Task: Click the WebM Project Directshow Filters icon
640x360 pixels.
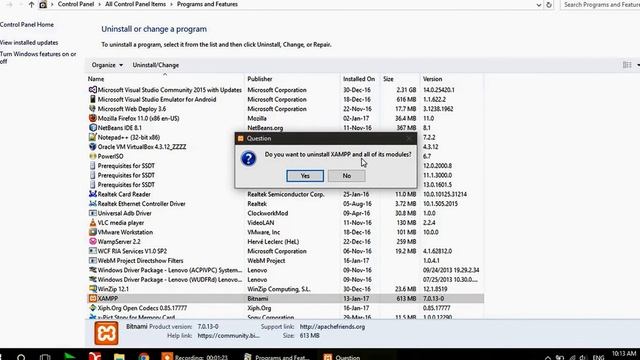Action: pyautogui.click(x=93, y=260)
